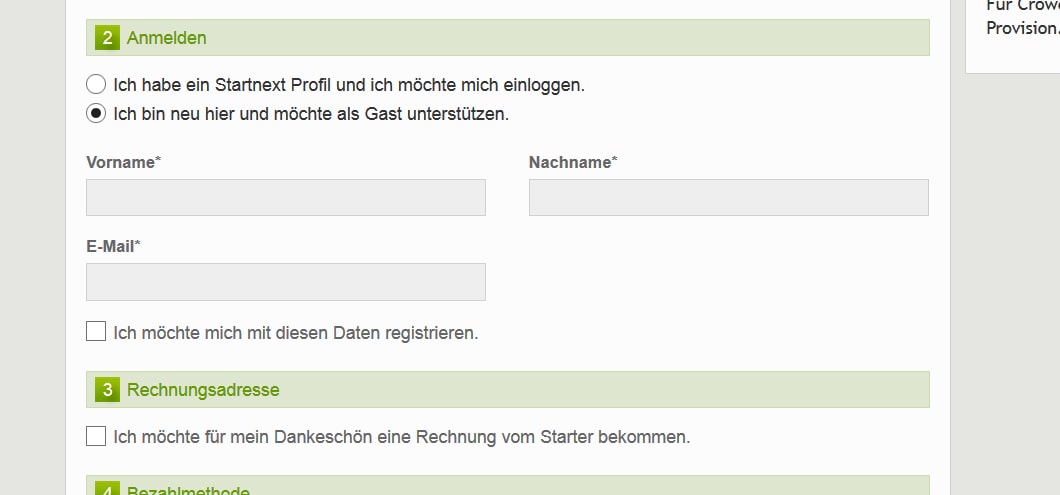
Task: Click the step 4 badge beside Bezahlmethode
Action: 107,489
